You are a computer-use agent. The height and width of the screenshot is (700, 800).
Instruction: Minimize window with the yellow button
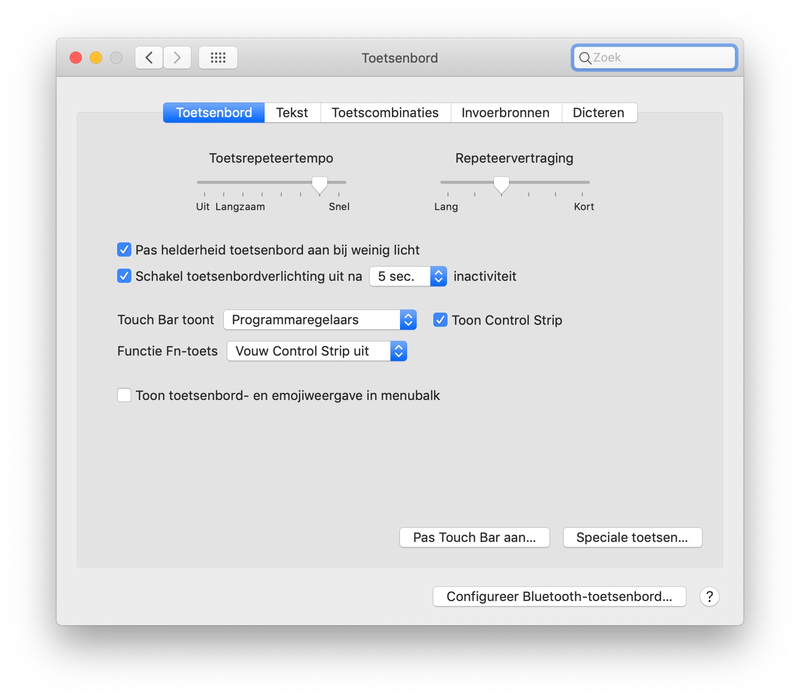(x=96, y=58)
